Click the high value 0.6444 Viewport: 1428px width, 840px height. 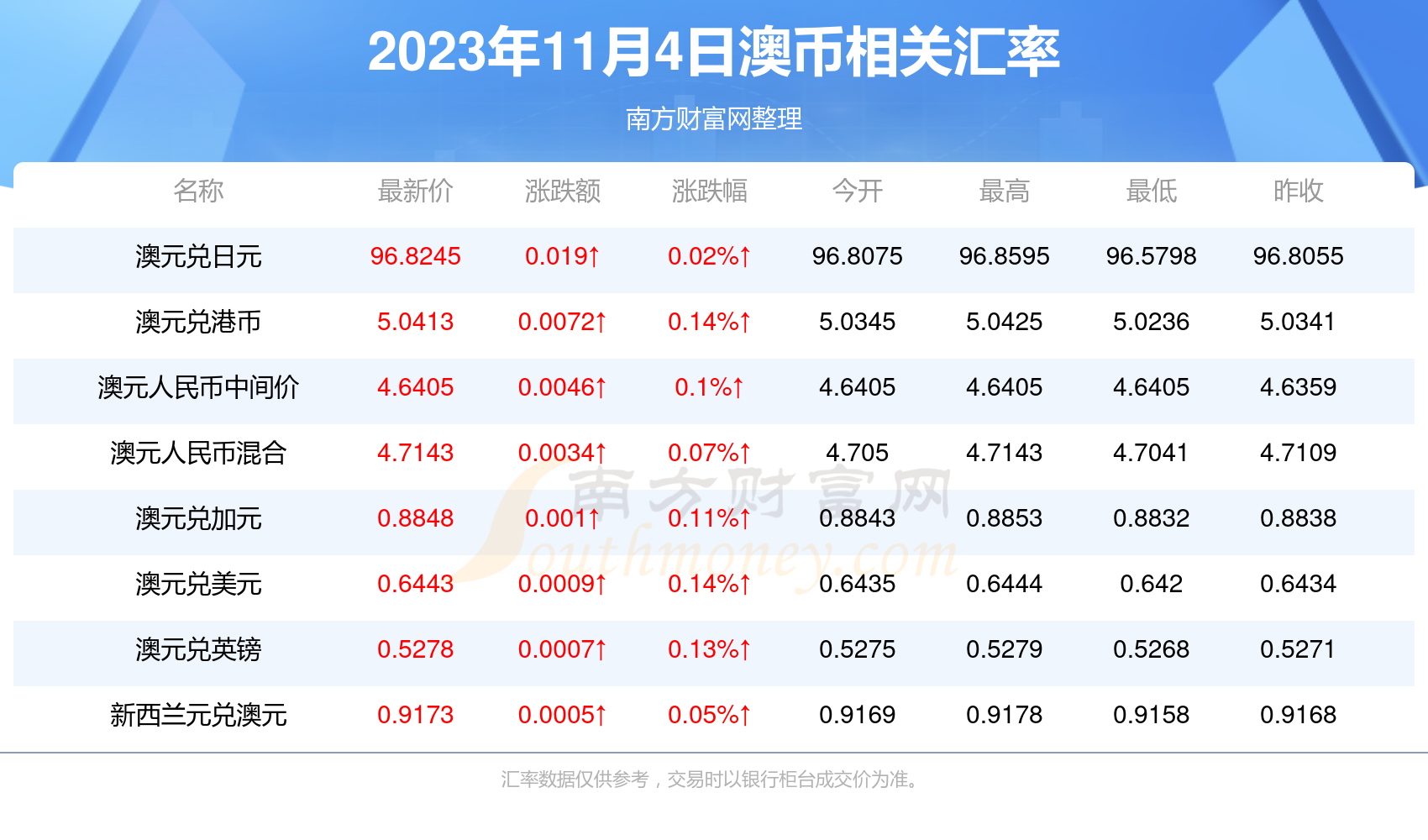tap(1004, 584)
